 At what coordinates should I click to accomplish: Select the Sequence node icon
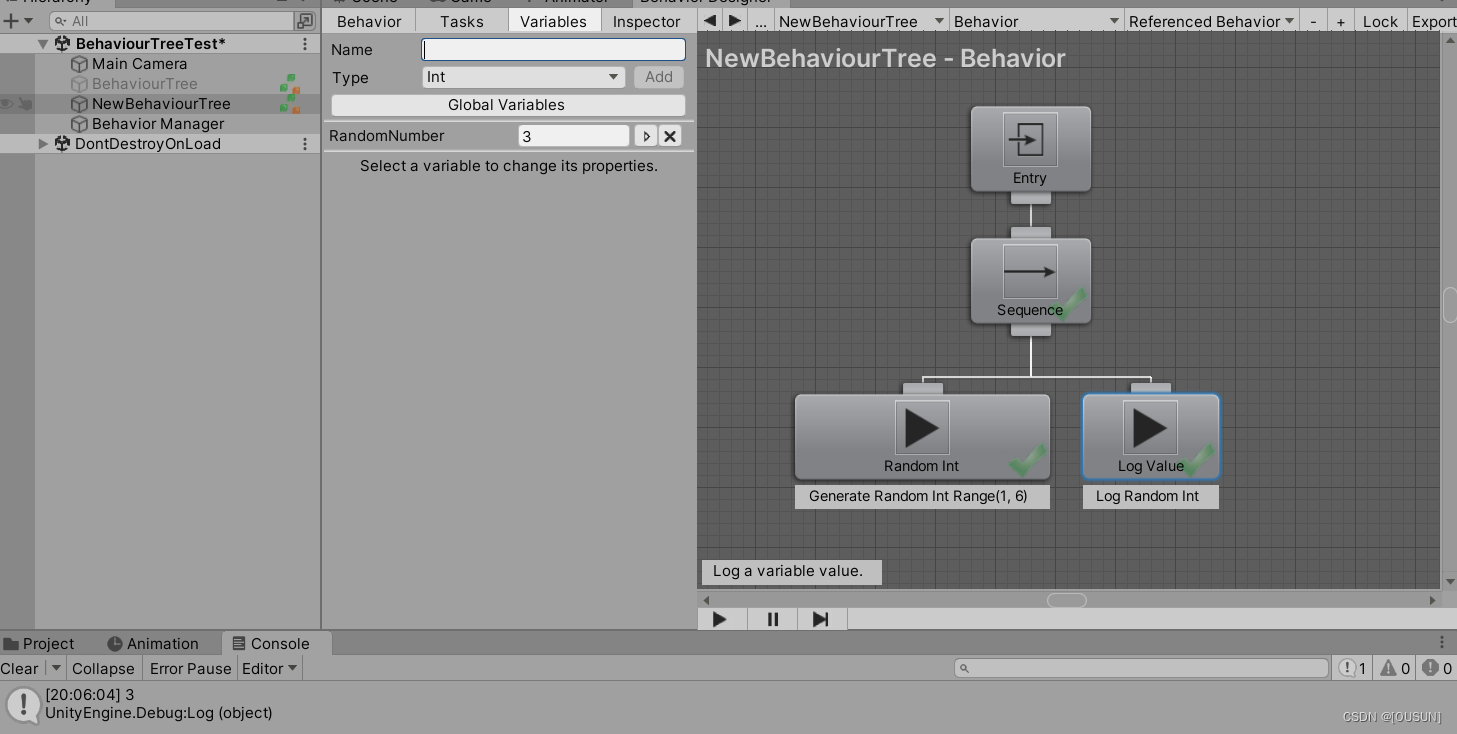pyautogui.click(x=1030, y=271)
